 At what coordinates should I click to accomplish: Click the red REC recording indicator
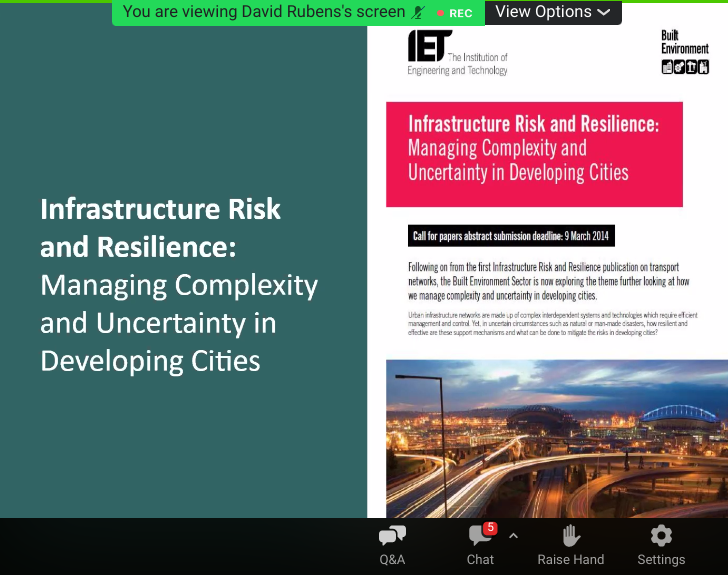455,13
